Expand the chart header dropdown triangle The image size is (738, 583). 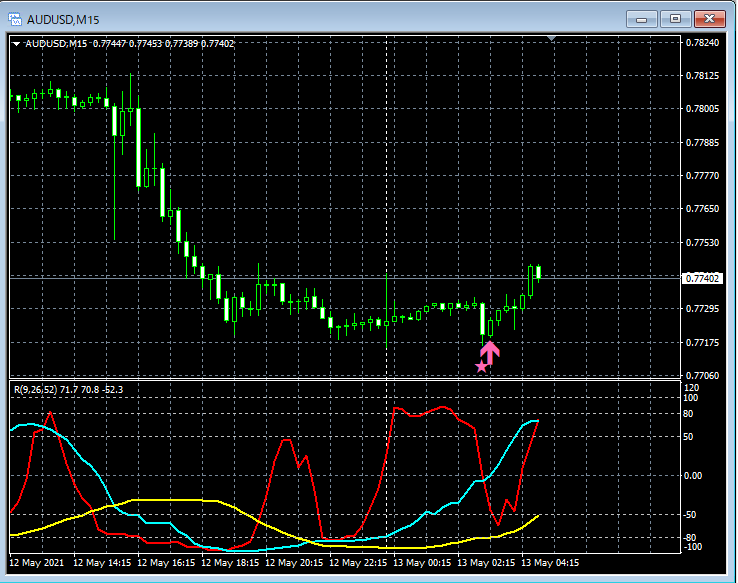click(16, 44)
